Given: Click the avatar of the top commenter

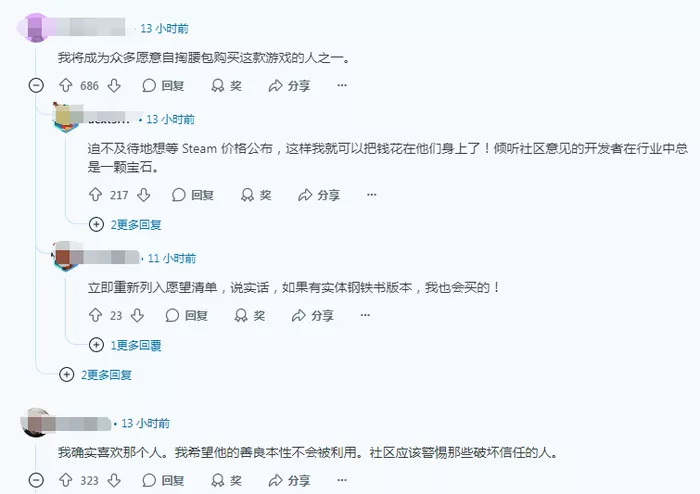Looking at the screenshot, I should pos(36,28).
